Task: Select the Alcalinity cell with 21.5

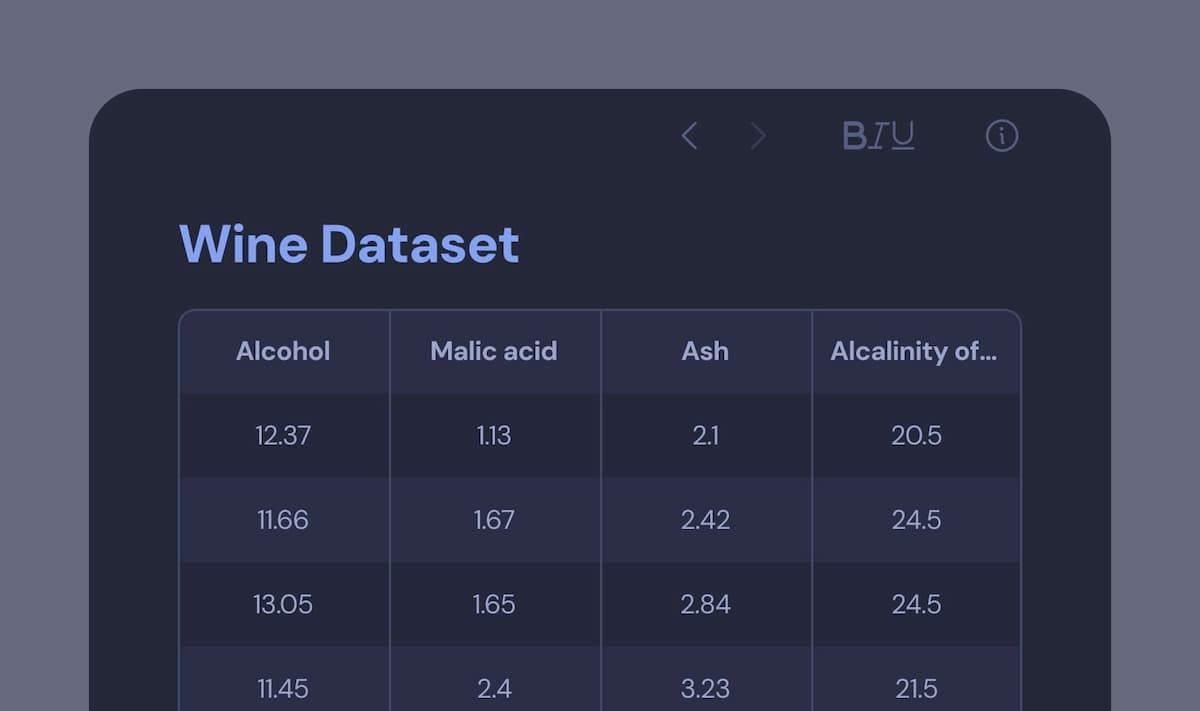Action: click(x=916, y=688)
